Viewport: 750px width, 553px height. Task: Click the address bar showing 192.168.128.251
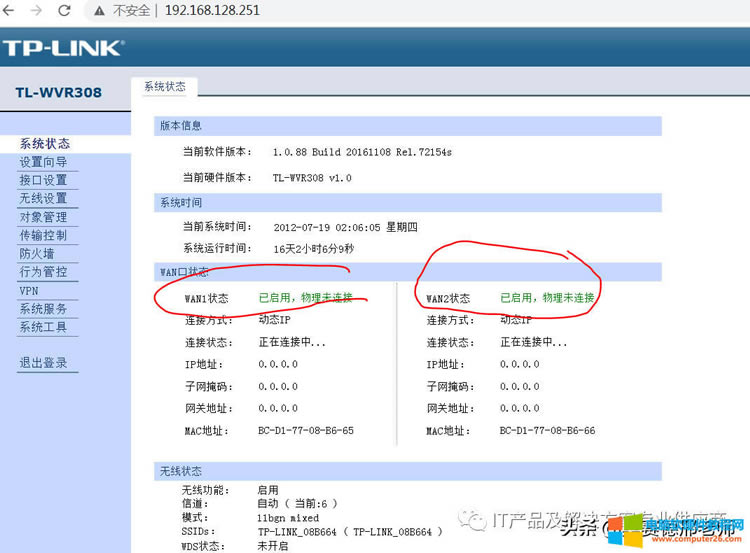(x=212, y=10)
